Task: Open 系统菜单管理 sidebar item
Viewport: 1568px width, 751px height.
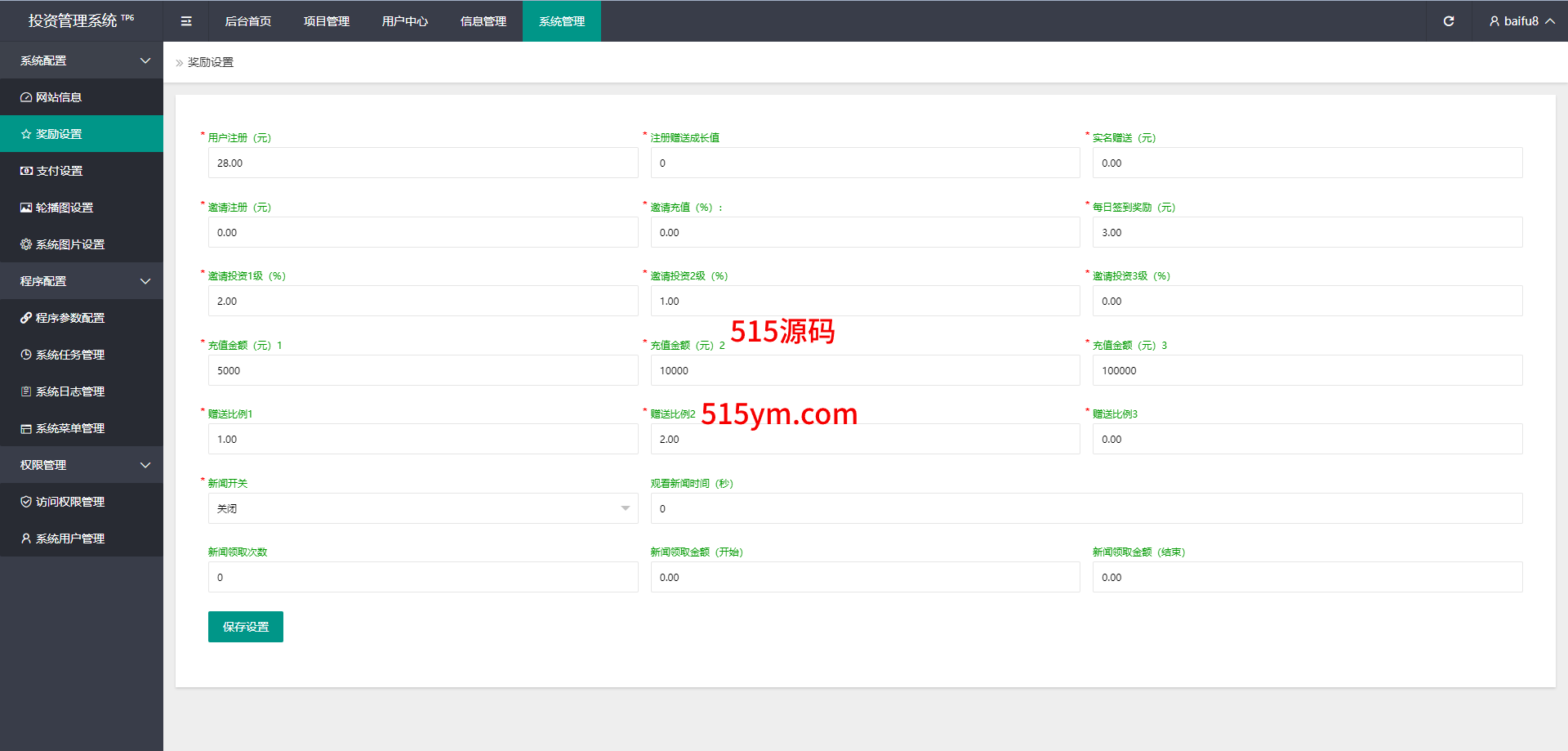Action: 82,428
